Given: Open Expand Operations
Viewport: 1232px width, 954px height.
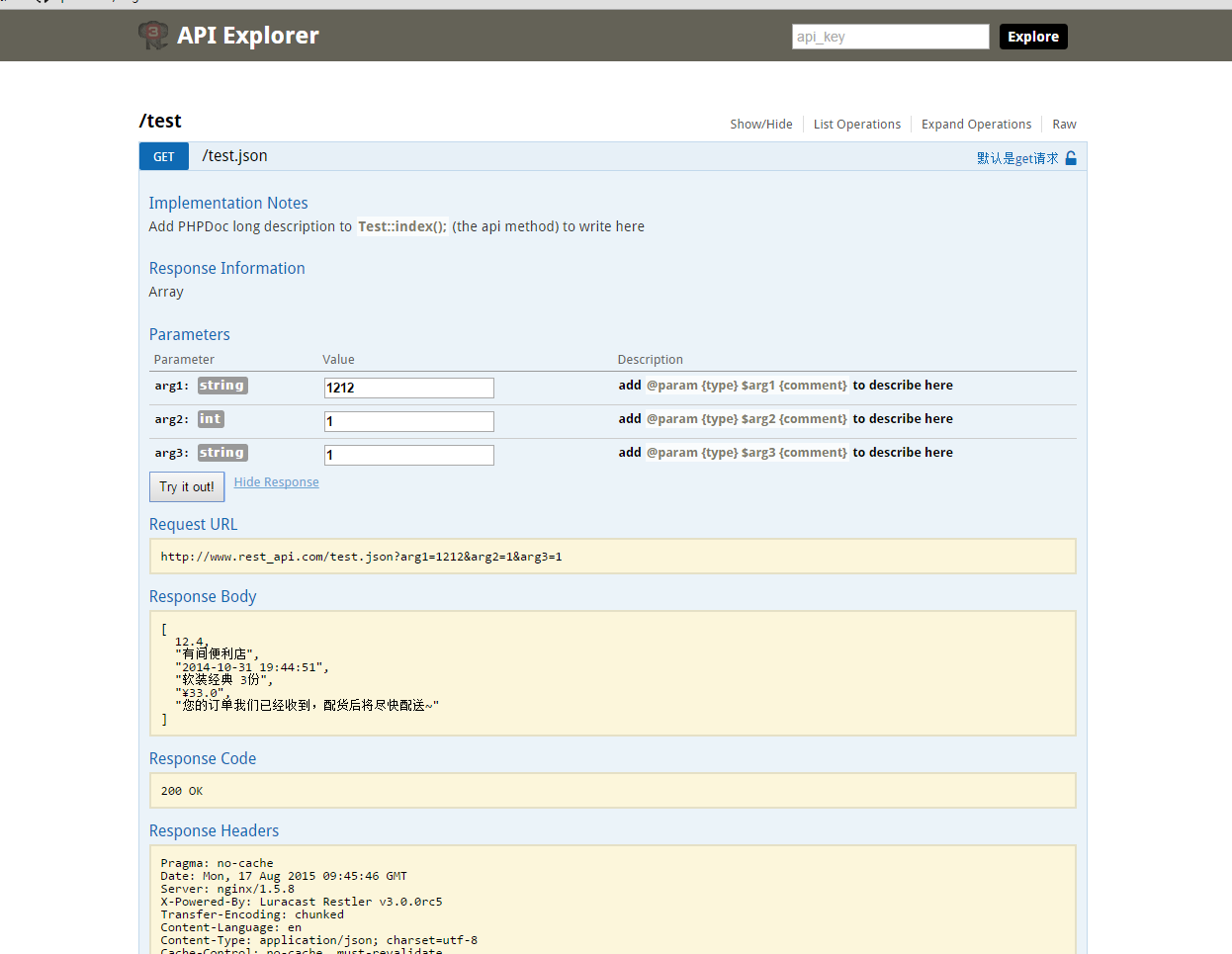Looking at the screenshot, I should (x=976, y=125).
